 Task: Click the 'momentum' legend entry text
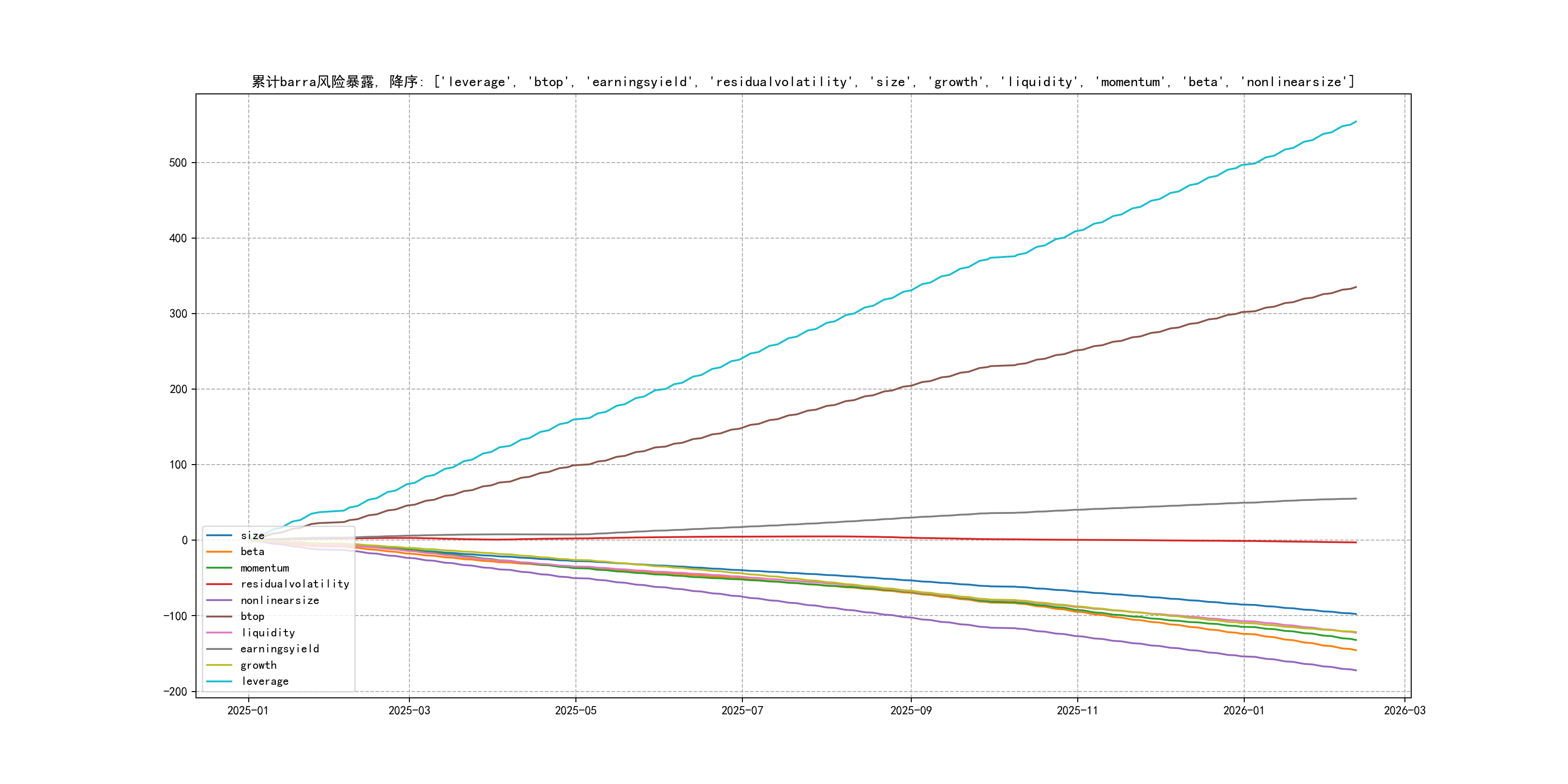[x=265, y=568]
